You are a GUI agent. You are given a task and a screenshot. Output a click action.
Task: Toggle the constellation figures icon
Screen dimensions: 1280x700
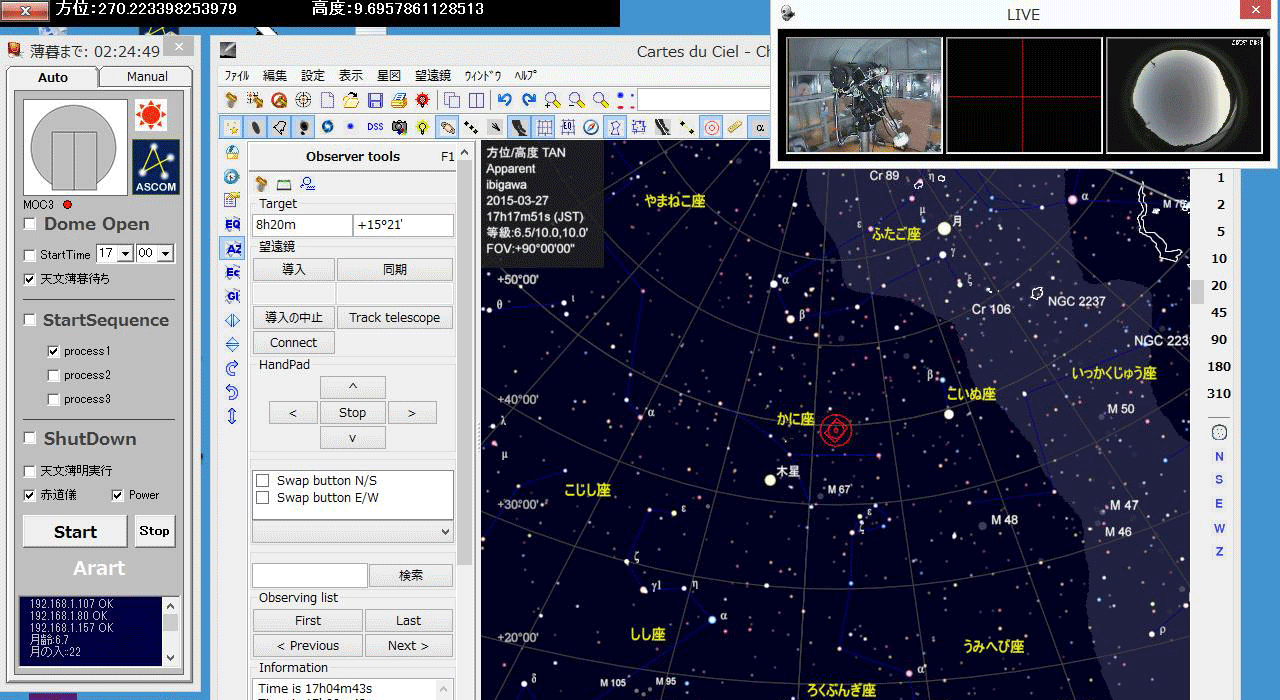point(615,127)
